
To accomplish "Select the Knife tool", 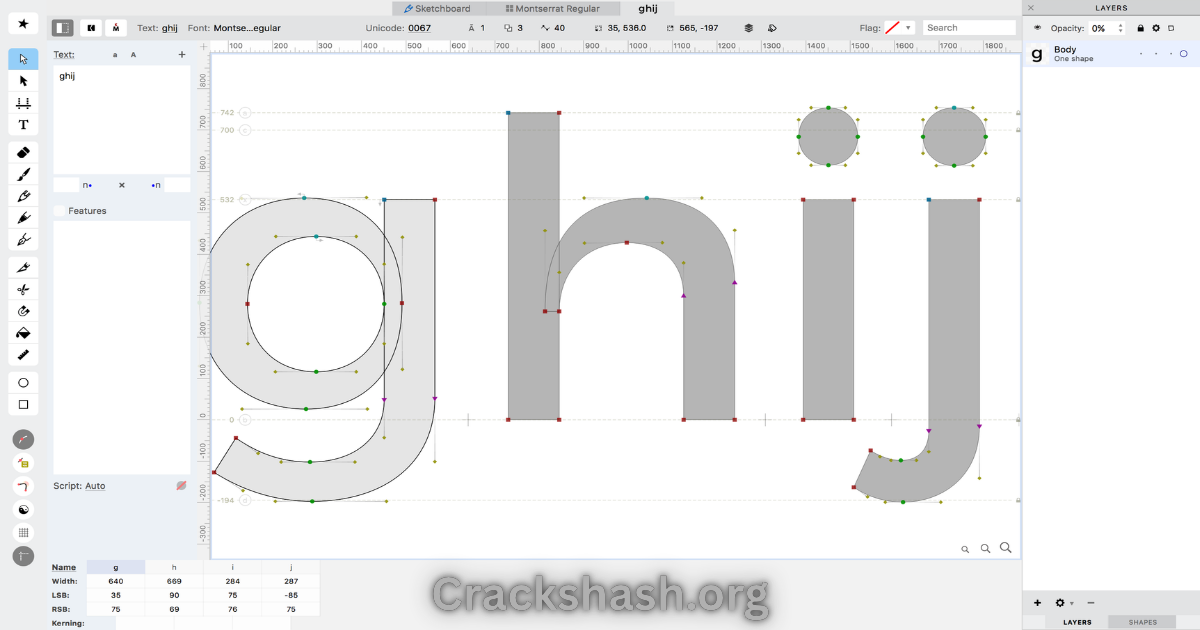I will [x=24, y=267].
